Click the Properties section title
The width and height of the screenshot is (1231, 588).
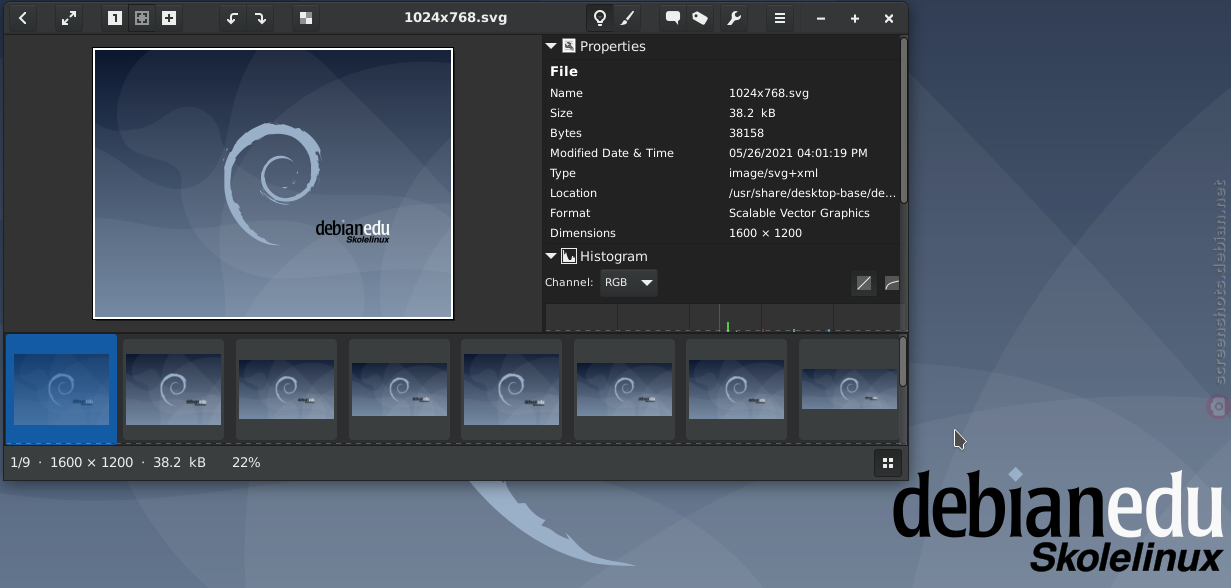(613, 46)
